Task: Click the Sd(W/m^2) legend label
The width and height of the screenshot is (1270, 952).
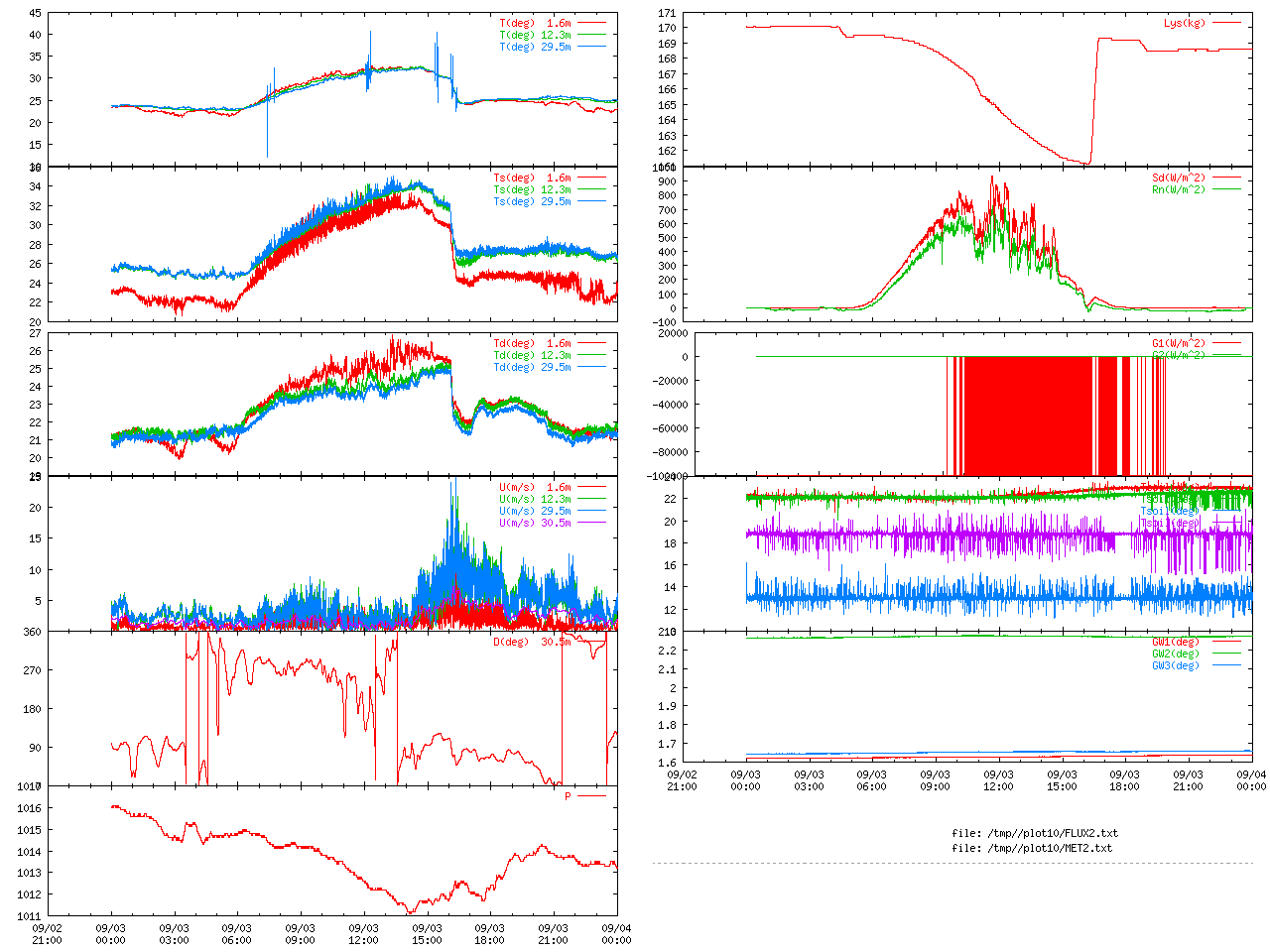Action: click(1180, 178)
